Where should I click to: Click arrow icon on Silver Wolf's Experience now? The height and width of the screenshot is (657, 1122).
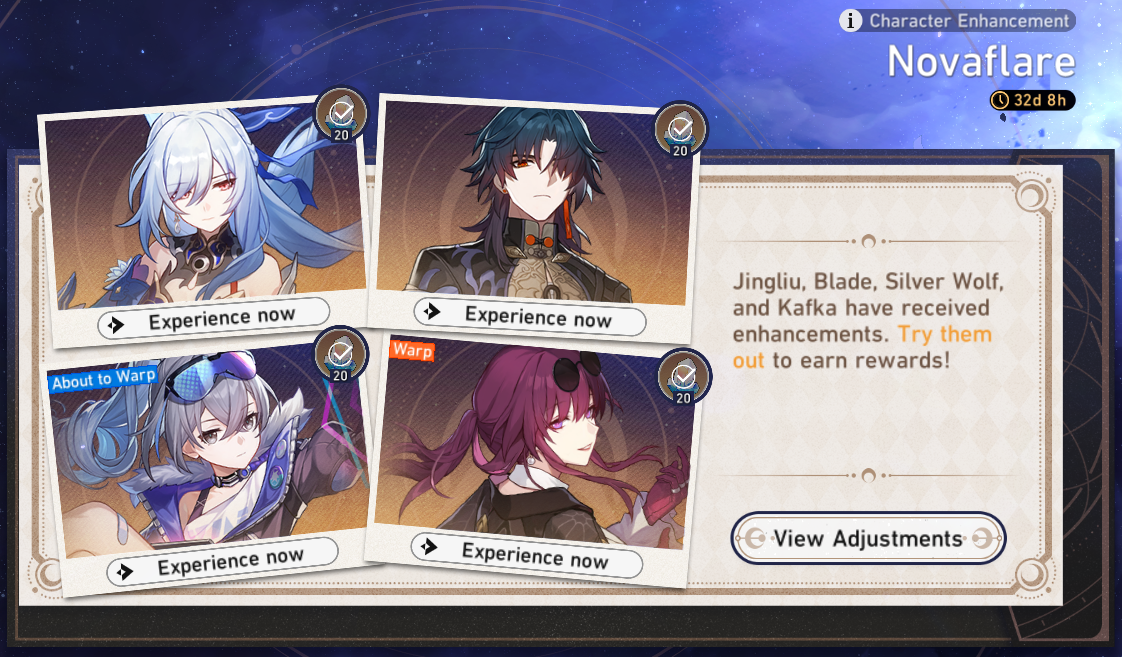[125, 571]
